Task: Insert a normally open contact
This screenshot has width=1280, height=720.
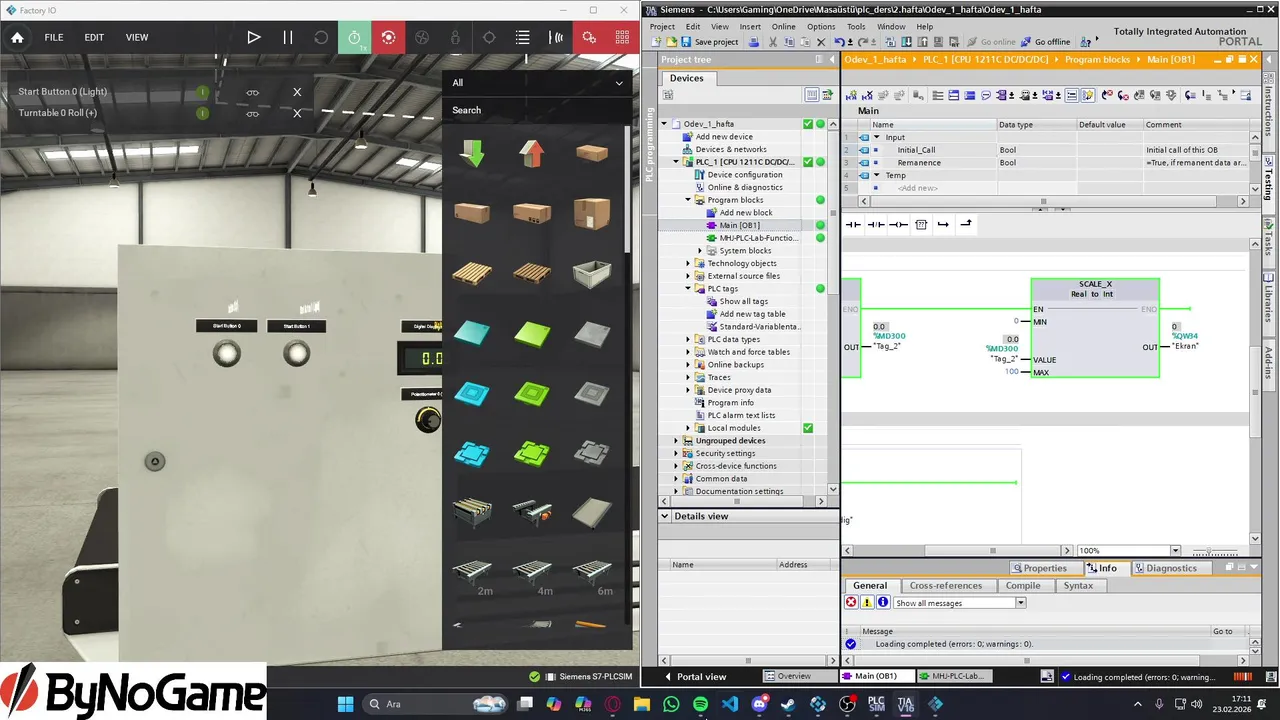Action: coord(853,225)
